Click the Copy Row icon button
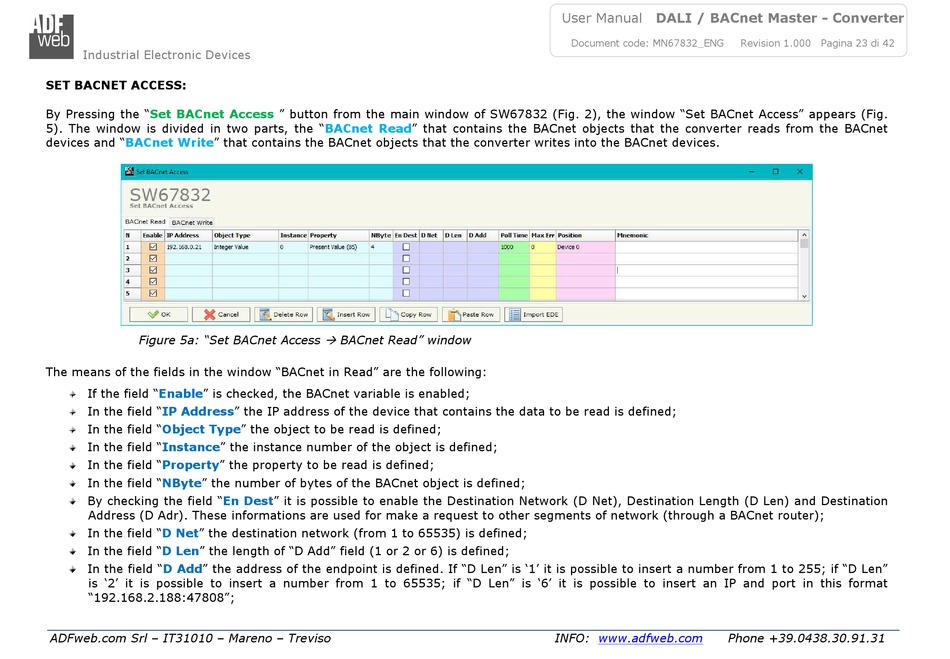 (x=408, y=314)
